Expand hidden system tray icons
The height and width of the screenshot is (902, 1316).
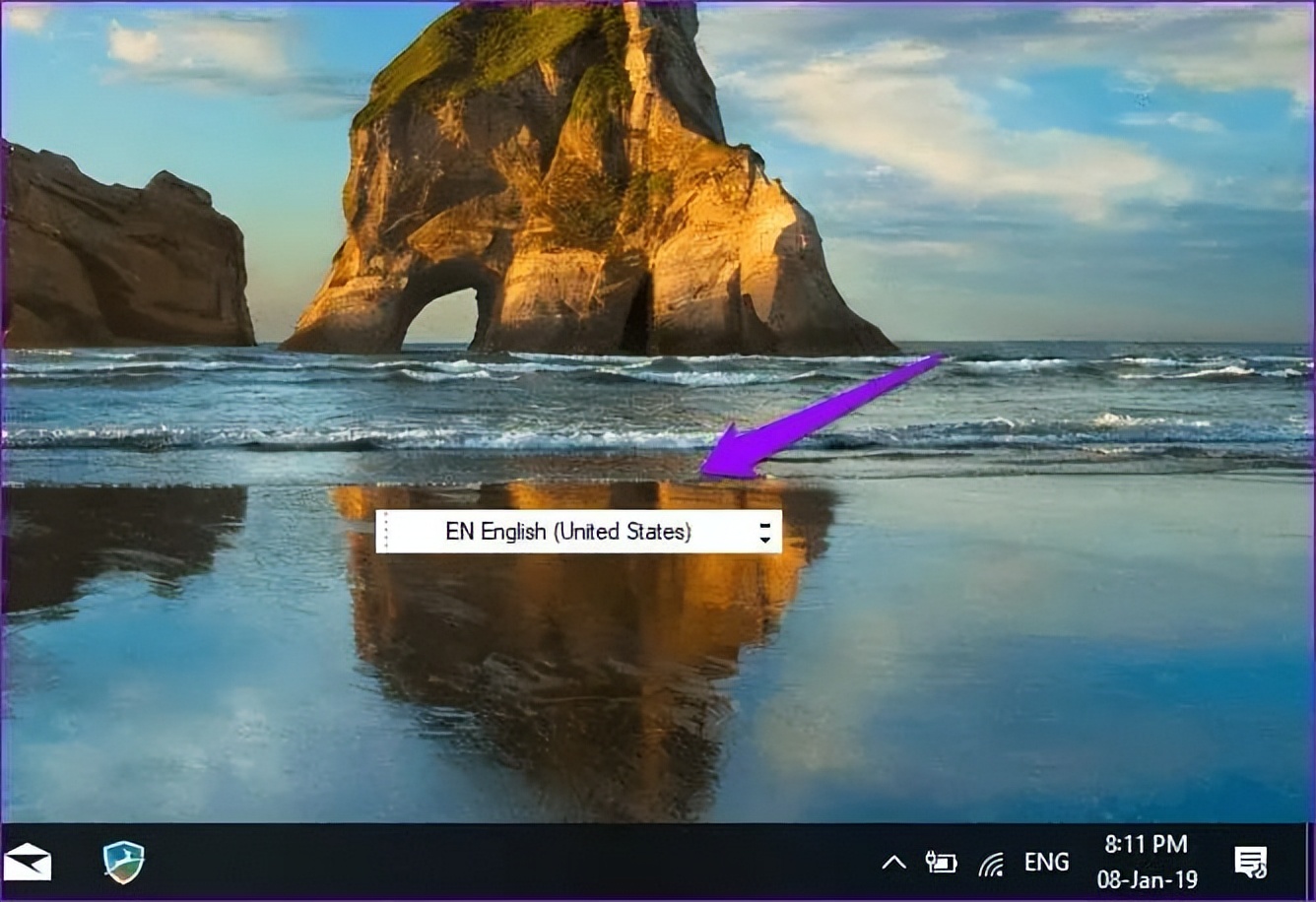(892, 862)
